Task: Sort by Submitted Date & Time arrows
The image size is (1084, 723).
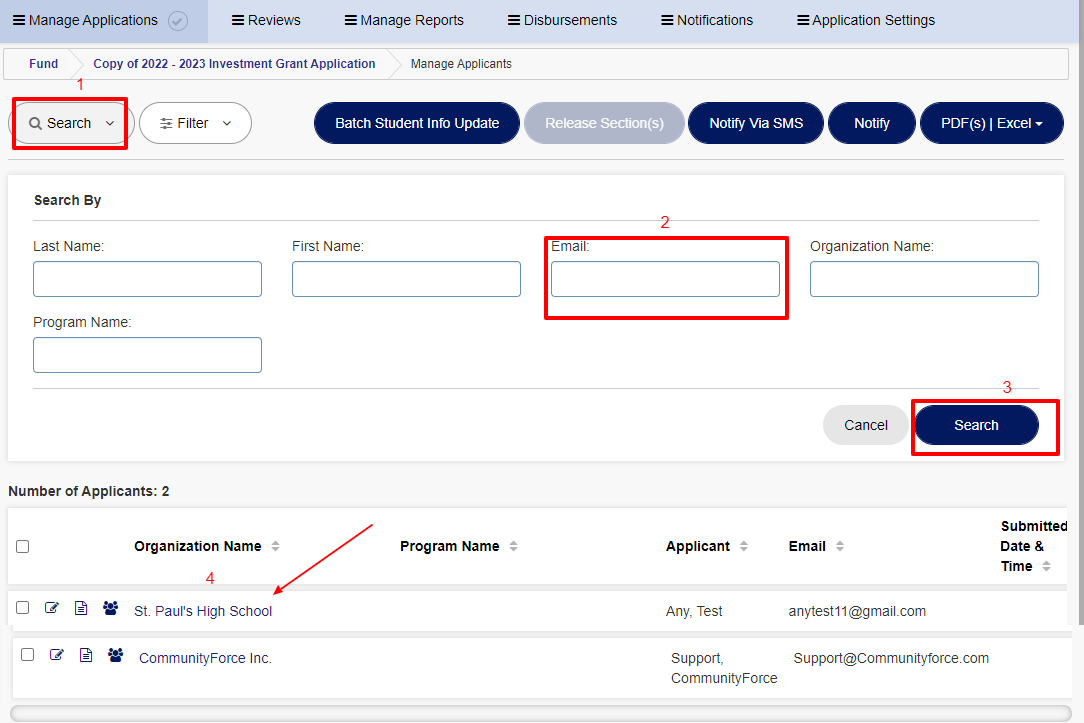Action: click(1047, 566)
